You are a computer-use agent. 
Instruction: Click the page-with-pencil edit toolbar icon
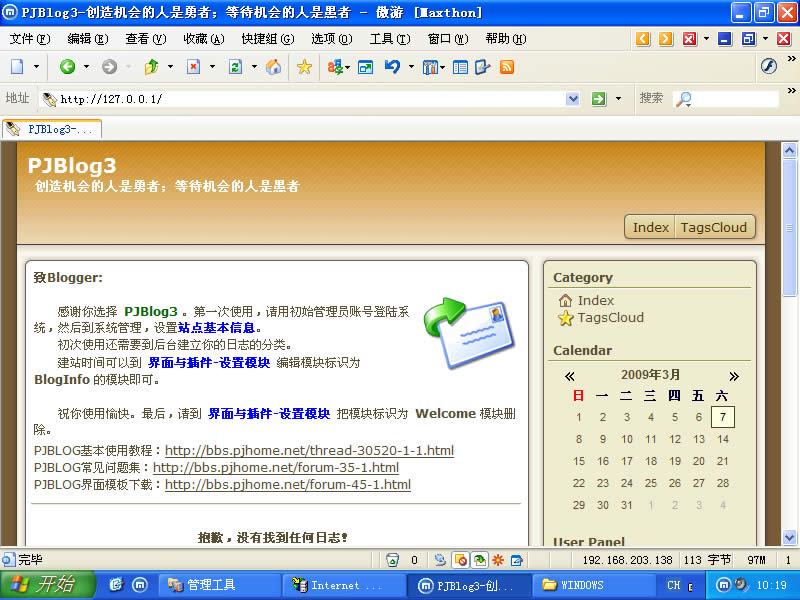click(x=482, y=67)
